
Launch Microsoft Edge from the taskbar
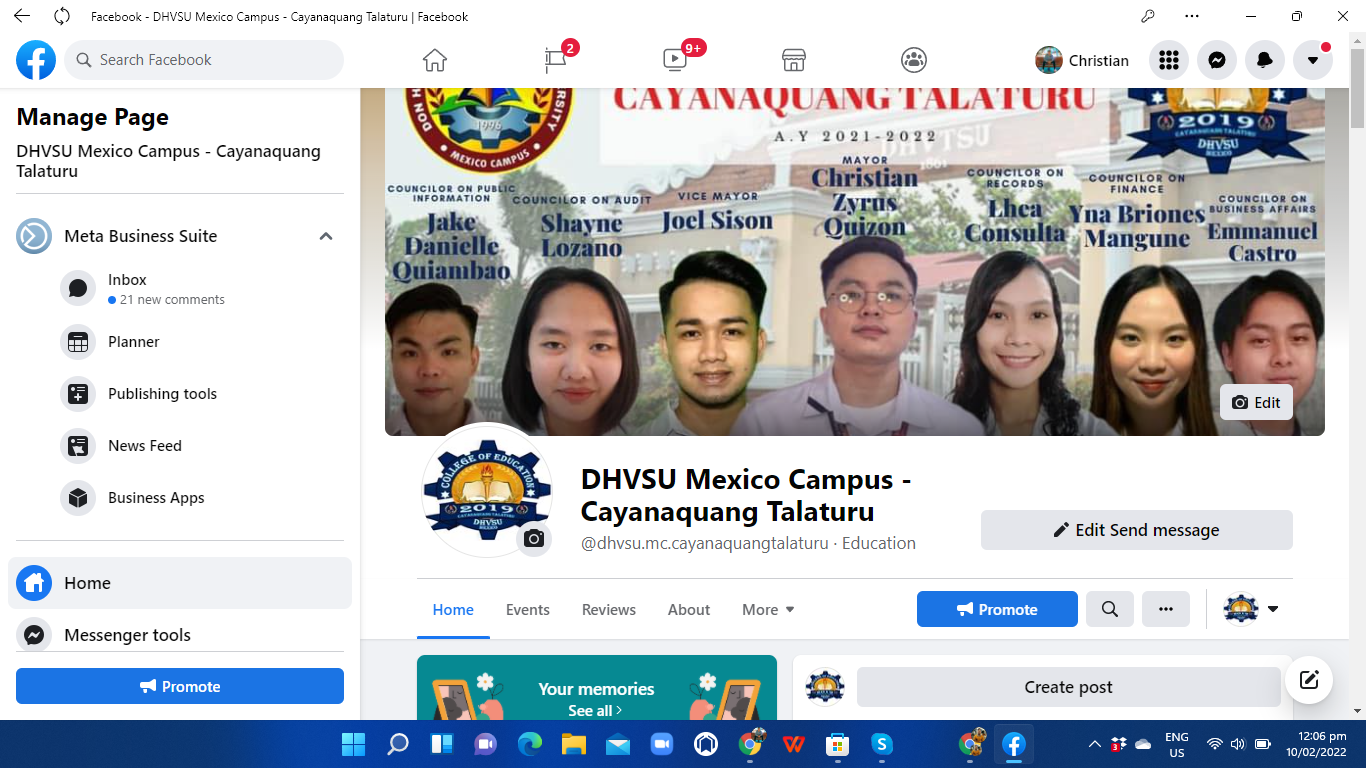point(529,745)
